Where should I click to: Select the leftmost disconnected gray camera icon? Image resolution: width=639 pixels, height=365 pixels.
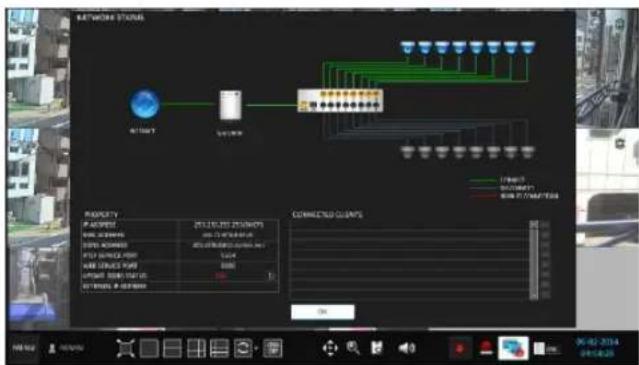click(407, 152)
